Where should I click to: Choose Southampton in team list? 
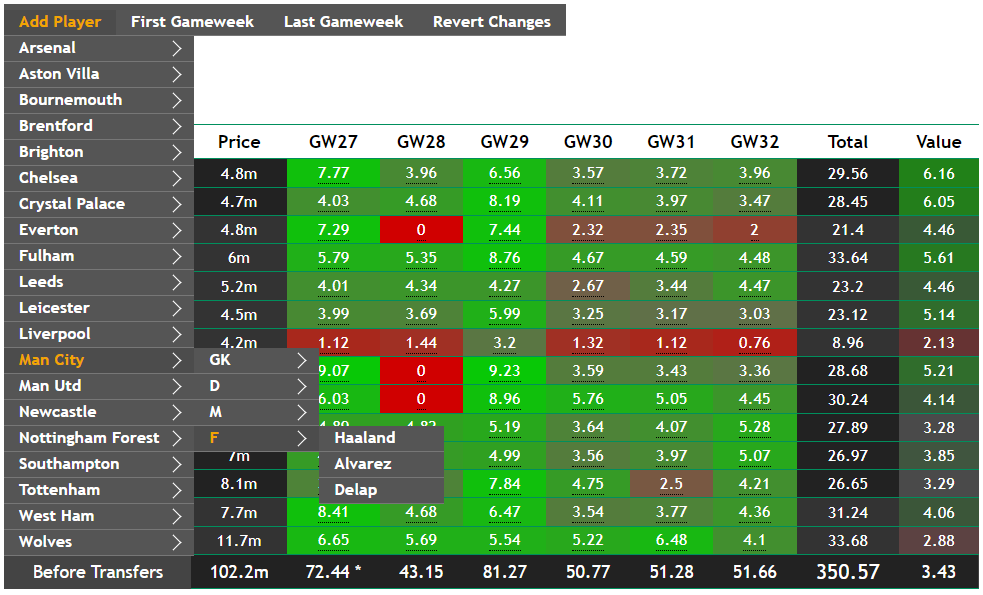(x=99, y=465)
